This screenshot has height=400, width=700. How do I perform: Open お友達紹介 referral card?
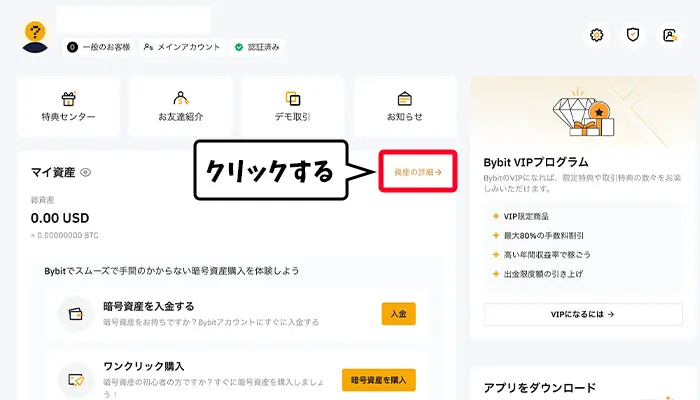[x=180, y=107]
